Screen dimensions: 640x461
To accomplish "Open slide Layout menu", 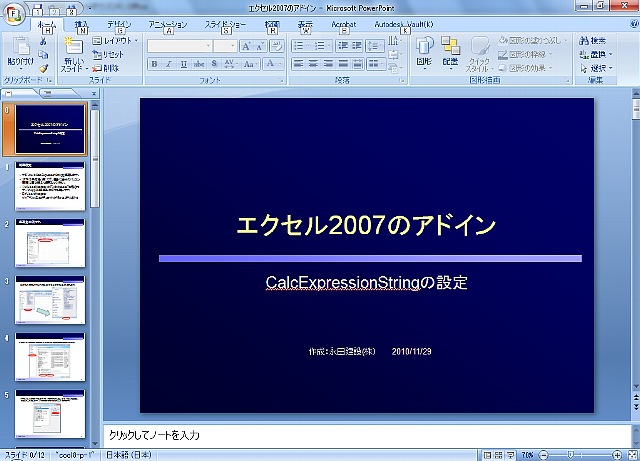I will pos(115,40).
